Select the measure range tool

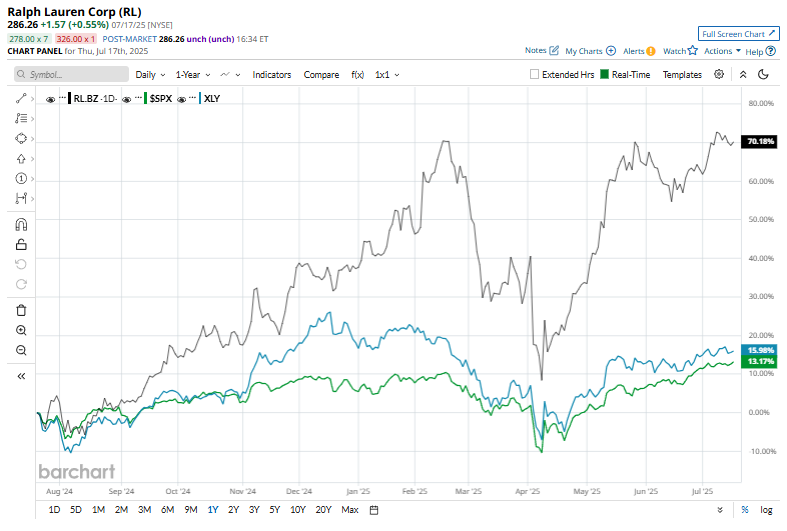[21, 199]
